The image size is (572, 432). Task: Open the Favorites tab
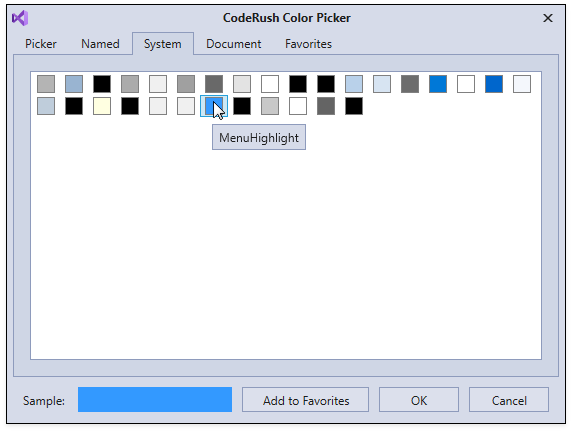pos(308,44)
